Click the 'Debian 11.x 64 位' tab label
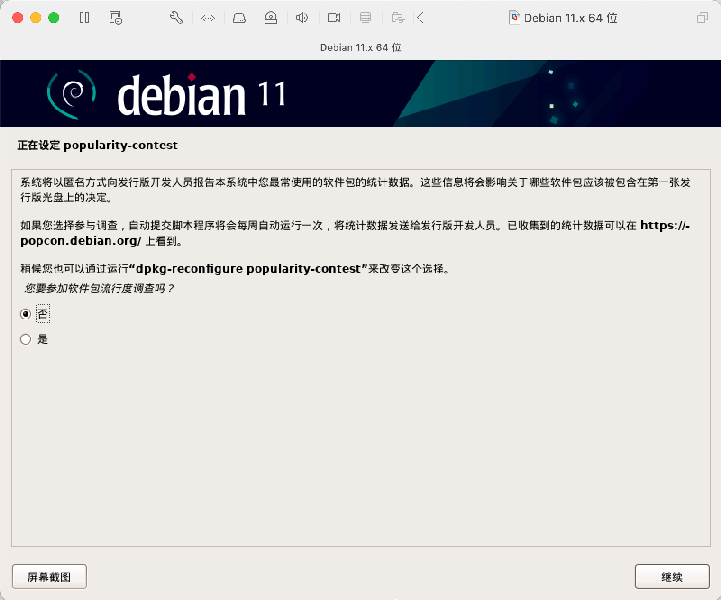The width and height of the screenshot is (721, 600). (360, 47)
